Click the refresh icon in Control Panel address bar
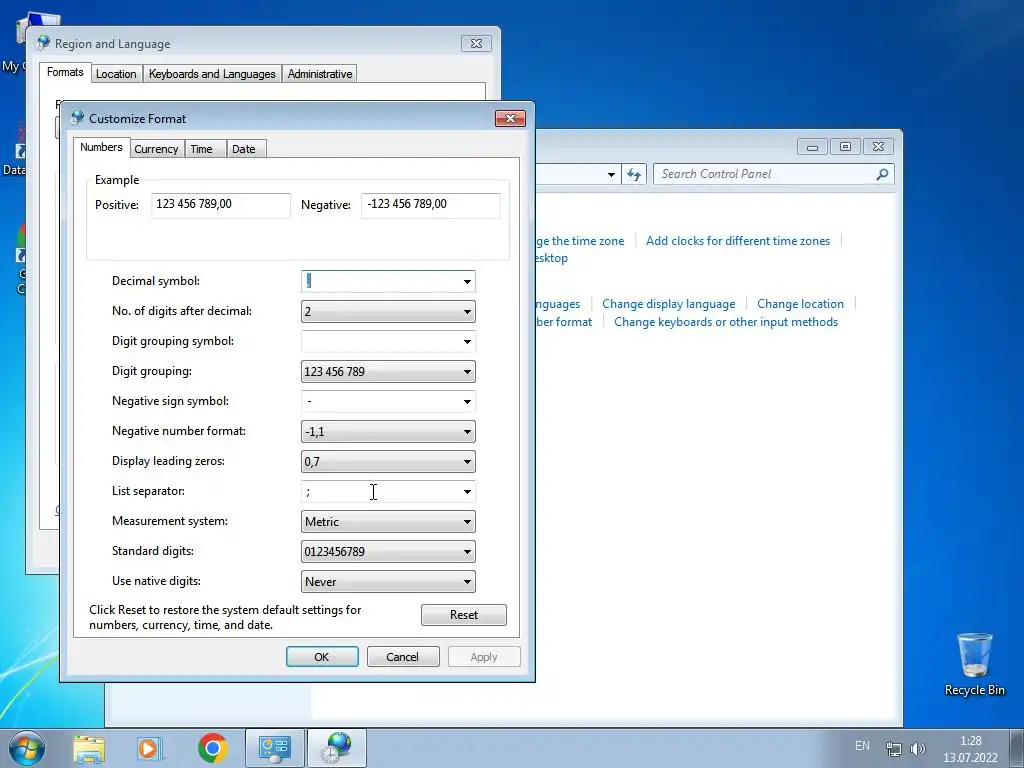Viewport: 1024px width, 768px height. [x=633, y=174]
